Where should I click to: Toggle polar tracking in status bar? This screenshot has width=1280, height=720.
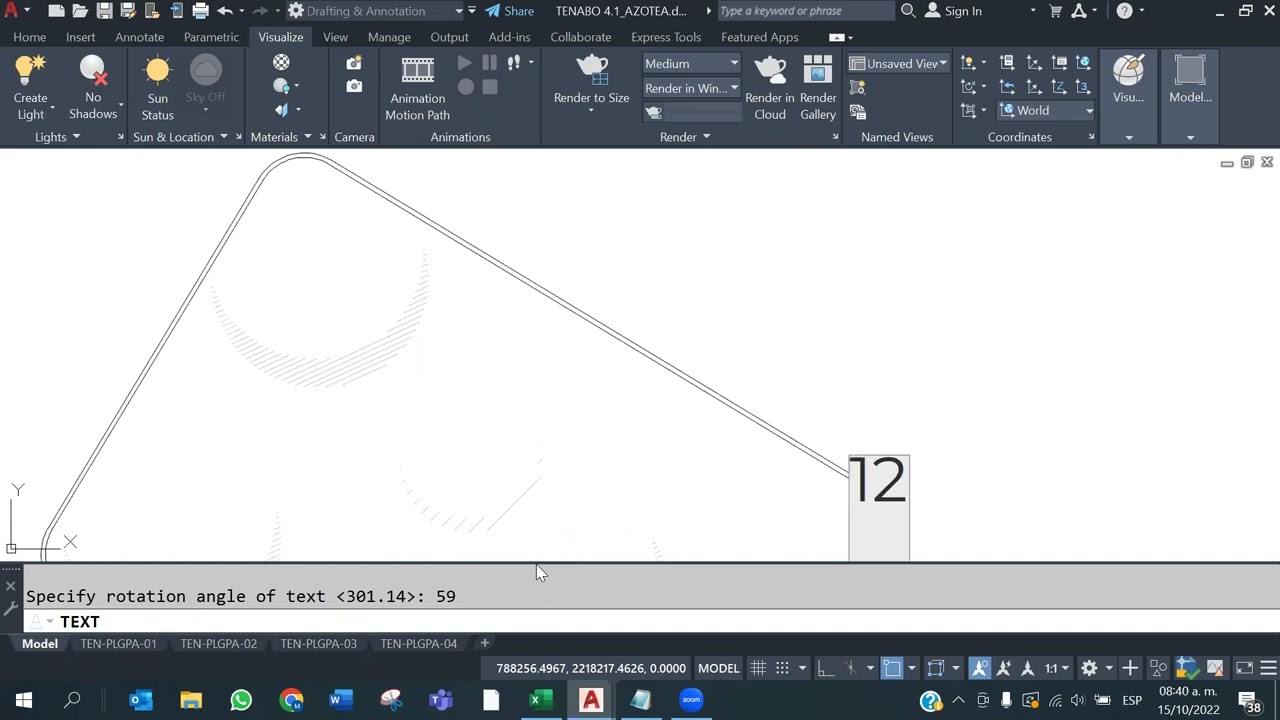pyautogui.click(x=849, y=668)
